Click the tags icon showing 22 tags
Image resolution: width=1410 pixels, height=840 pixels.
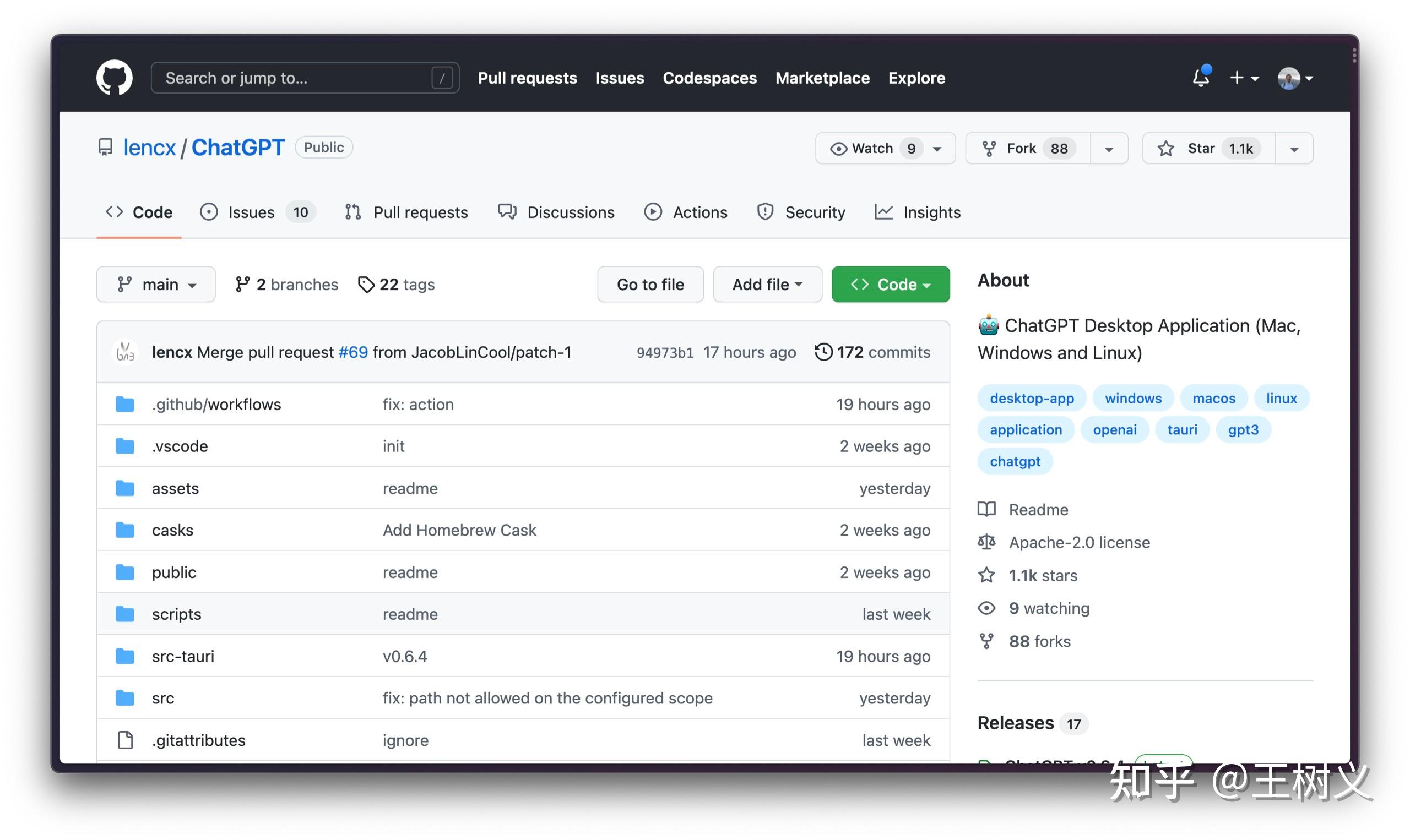coord(366,284)
